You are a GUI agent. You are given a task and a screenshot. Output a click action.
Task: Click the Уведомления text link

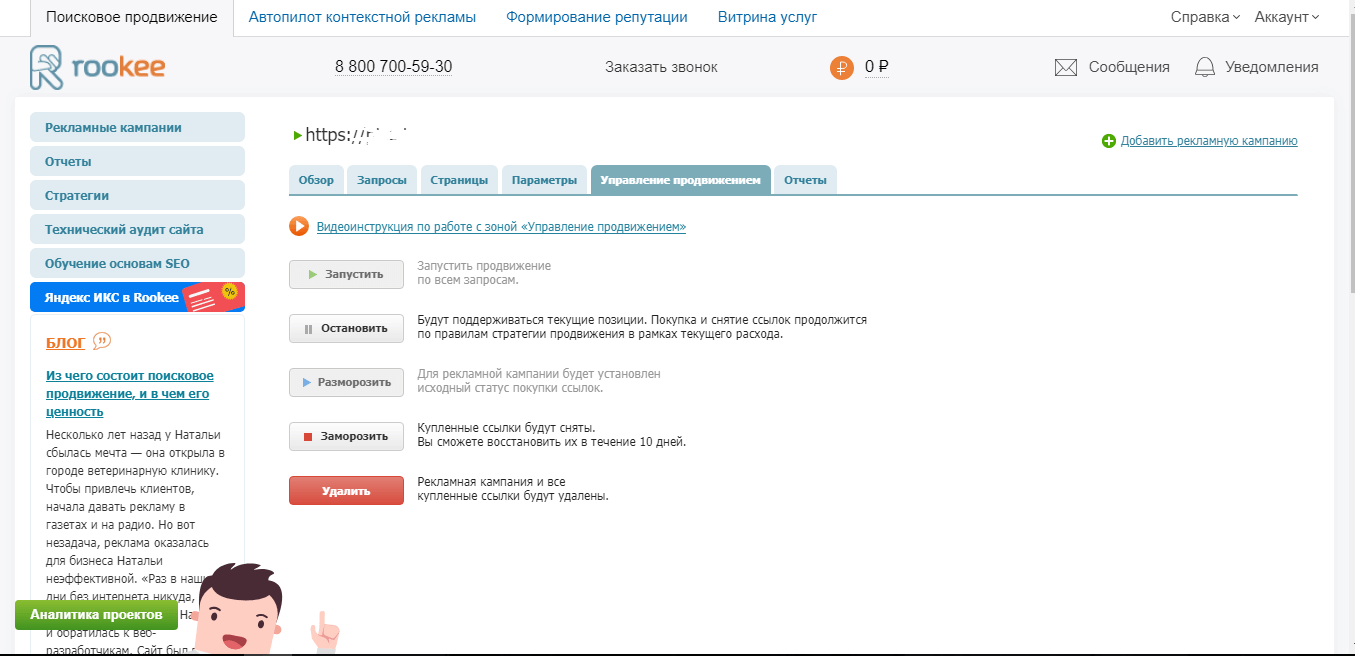click(x=1272, y=67)
